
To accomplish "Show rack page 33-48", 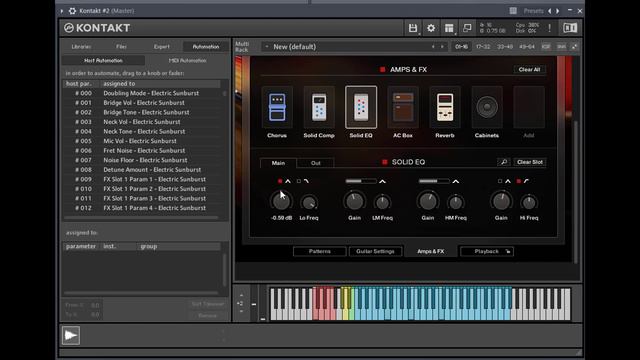I will pyautogui.click(x=505, y=47).
